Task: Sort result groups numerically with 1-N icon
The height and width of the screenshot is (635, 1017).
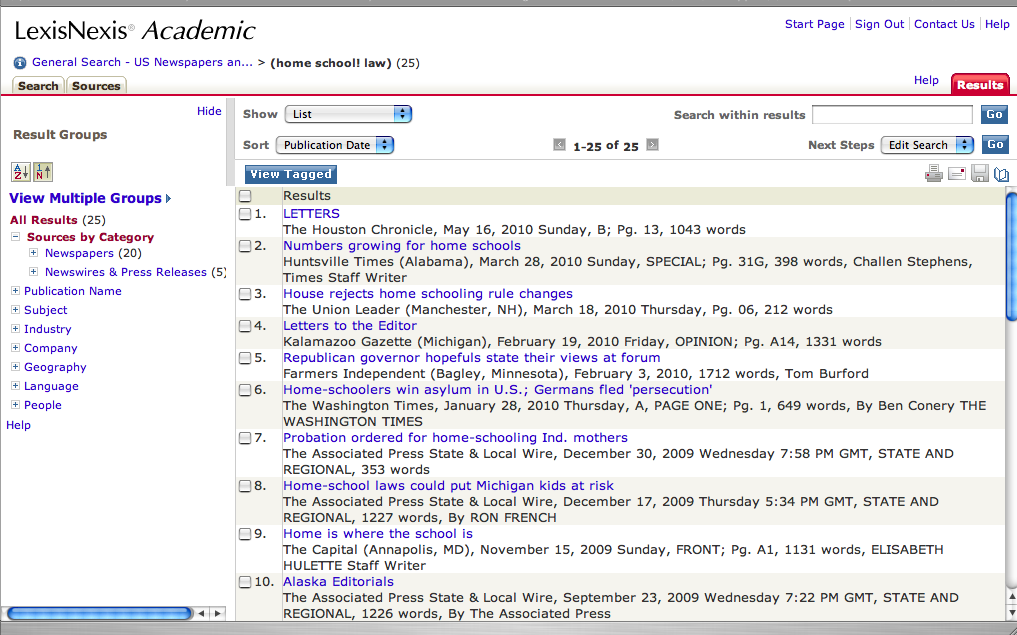Action: tap(43, 172)
